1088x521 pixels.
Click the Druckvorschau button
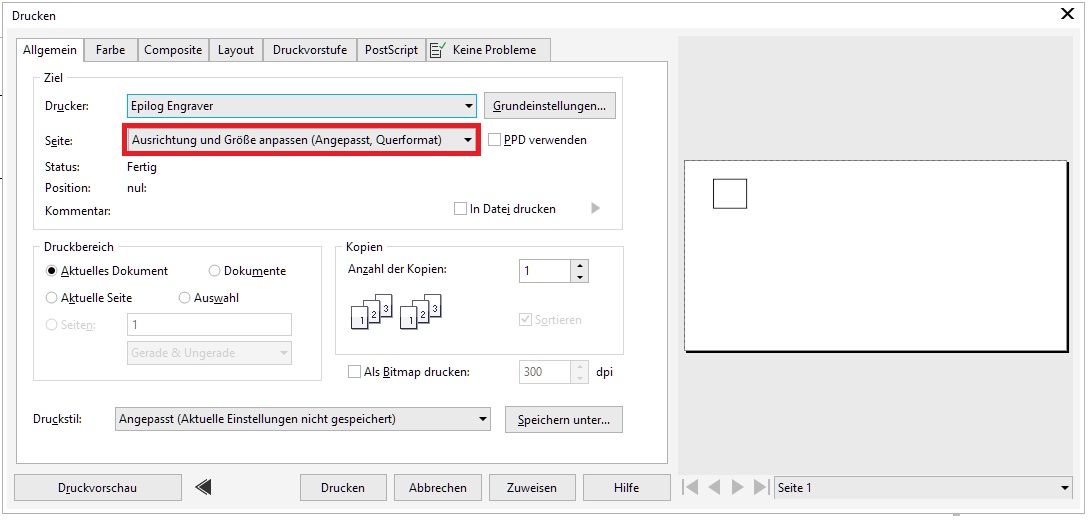point(98,488)
